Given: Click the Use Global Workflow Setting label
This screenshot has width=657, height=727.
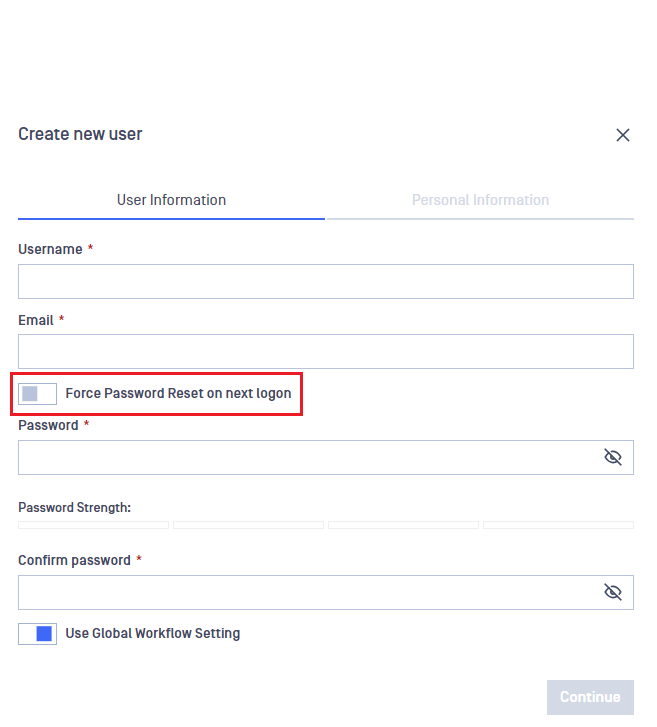Looking at the screenshot, I should [153, 633].
